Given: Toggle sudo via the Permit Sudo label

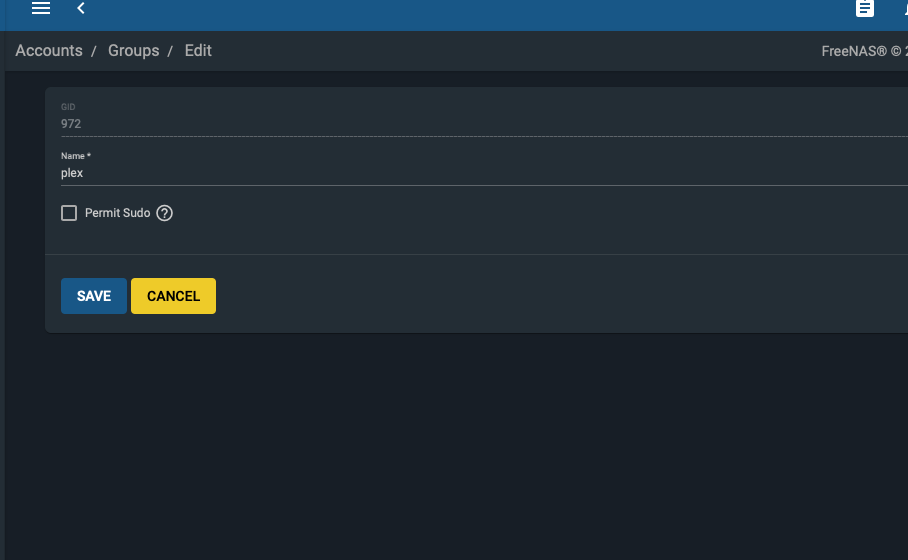Looking at the screenshot, I should [118, 213].
